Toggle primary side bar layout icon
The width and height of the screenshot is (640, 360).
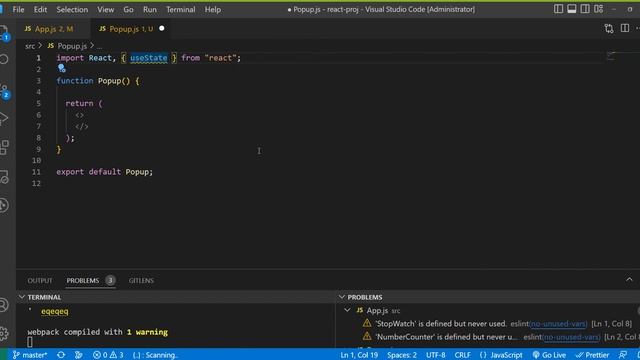coord(558,9)
